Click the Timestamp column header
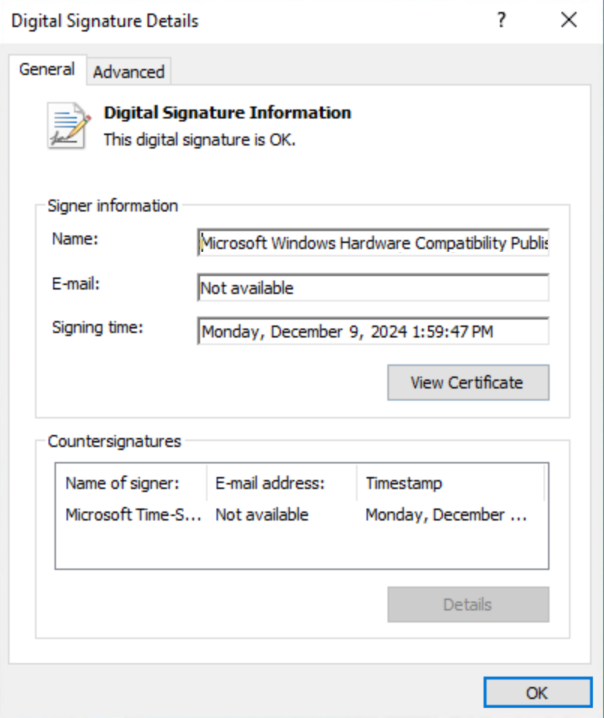This screenshot has width=604, height=718. pos(451,483)
